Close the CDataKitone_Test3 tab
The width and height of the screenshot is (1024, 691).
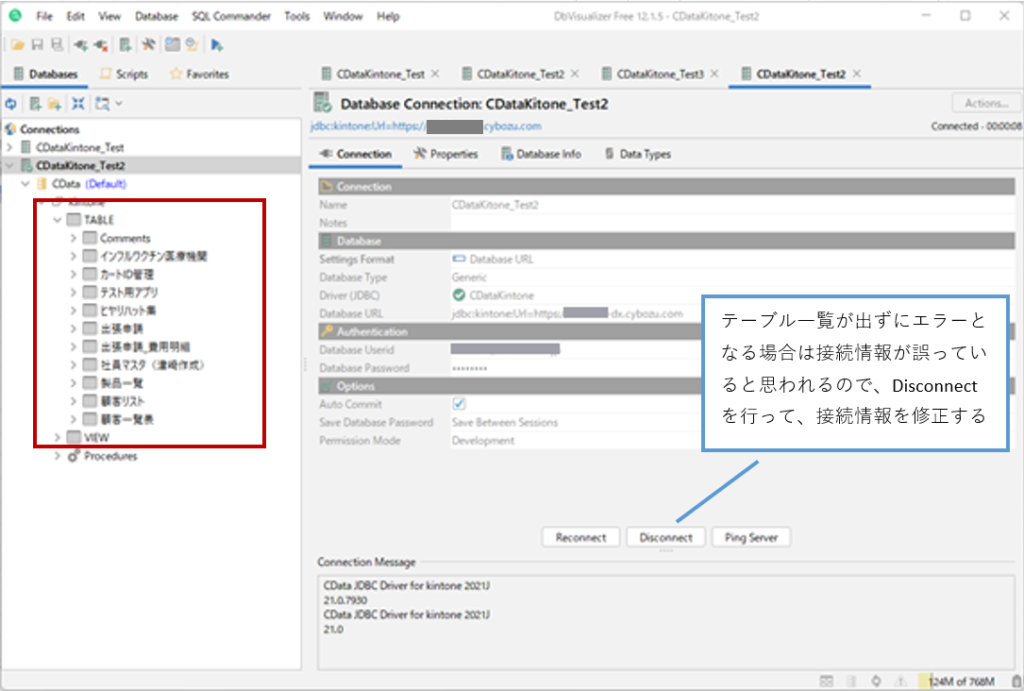714,74
